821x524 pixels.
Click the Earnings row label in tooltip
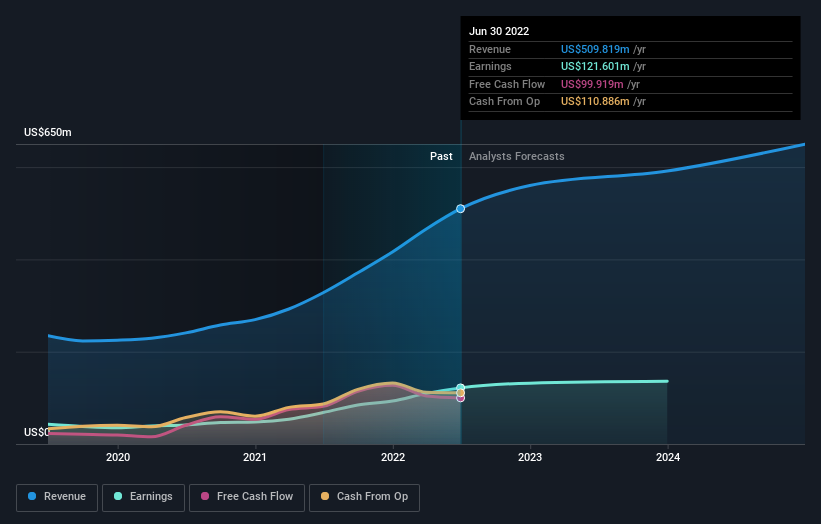(490, 66)
